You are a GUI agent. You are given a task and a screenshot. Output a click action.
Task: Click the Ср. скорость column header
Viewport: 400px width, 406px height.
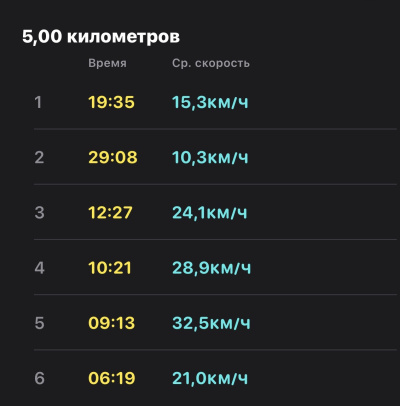point(211,63)
